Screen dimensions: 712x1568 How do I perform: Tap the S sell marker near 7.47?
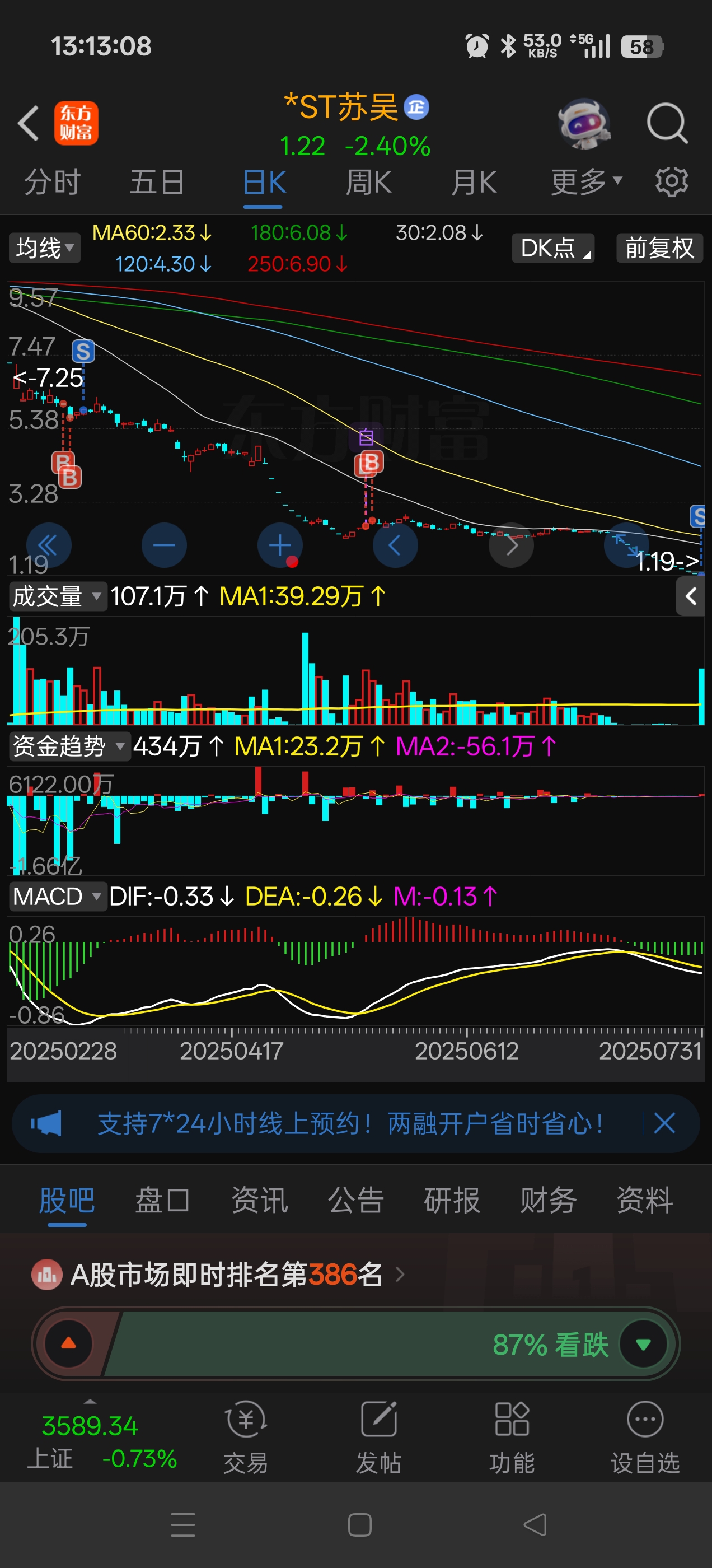tap(83, 351)
